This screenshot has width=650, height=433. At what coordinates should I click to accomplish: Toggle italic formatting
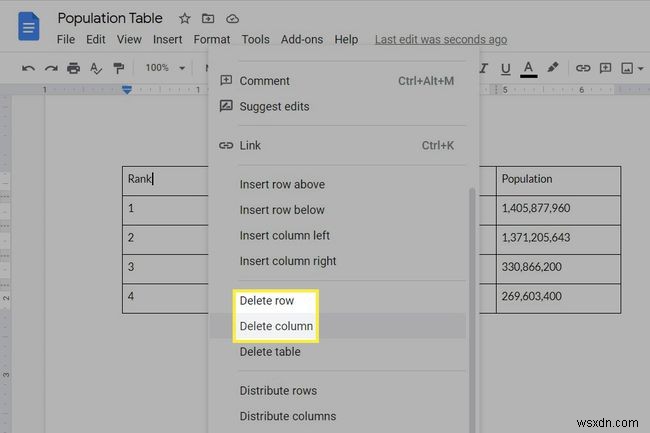(483, 68)
